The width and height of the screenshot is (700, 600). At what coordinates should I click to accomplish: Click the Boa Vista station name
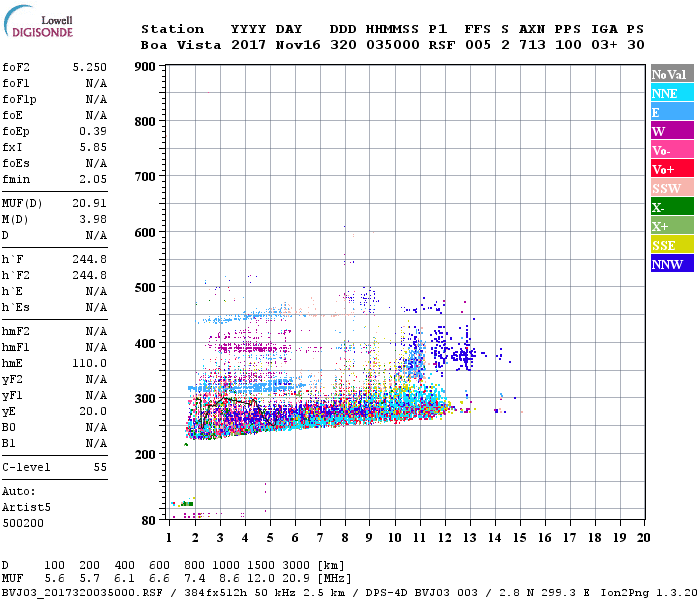tap(181, 45)
